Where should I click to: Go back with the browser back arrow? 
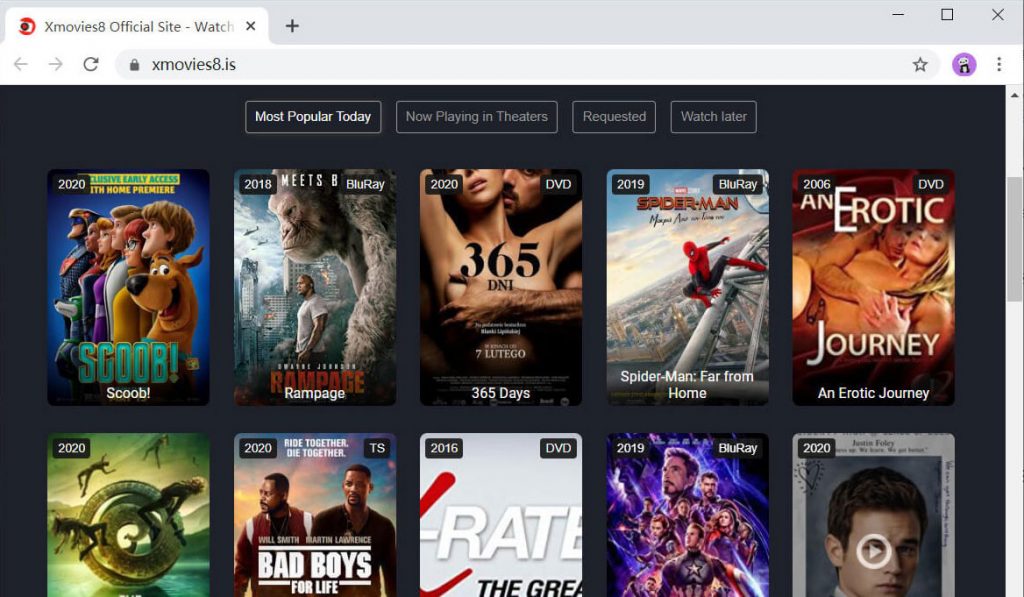pyautogui.click(x=21, y=64)
